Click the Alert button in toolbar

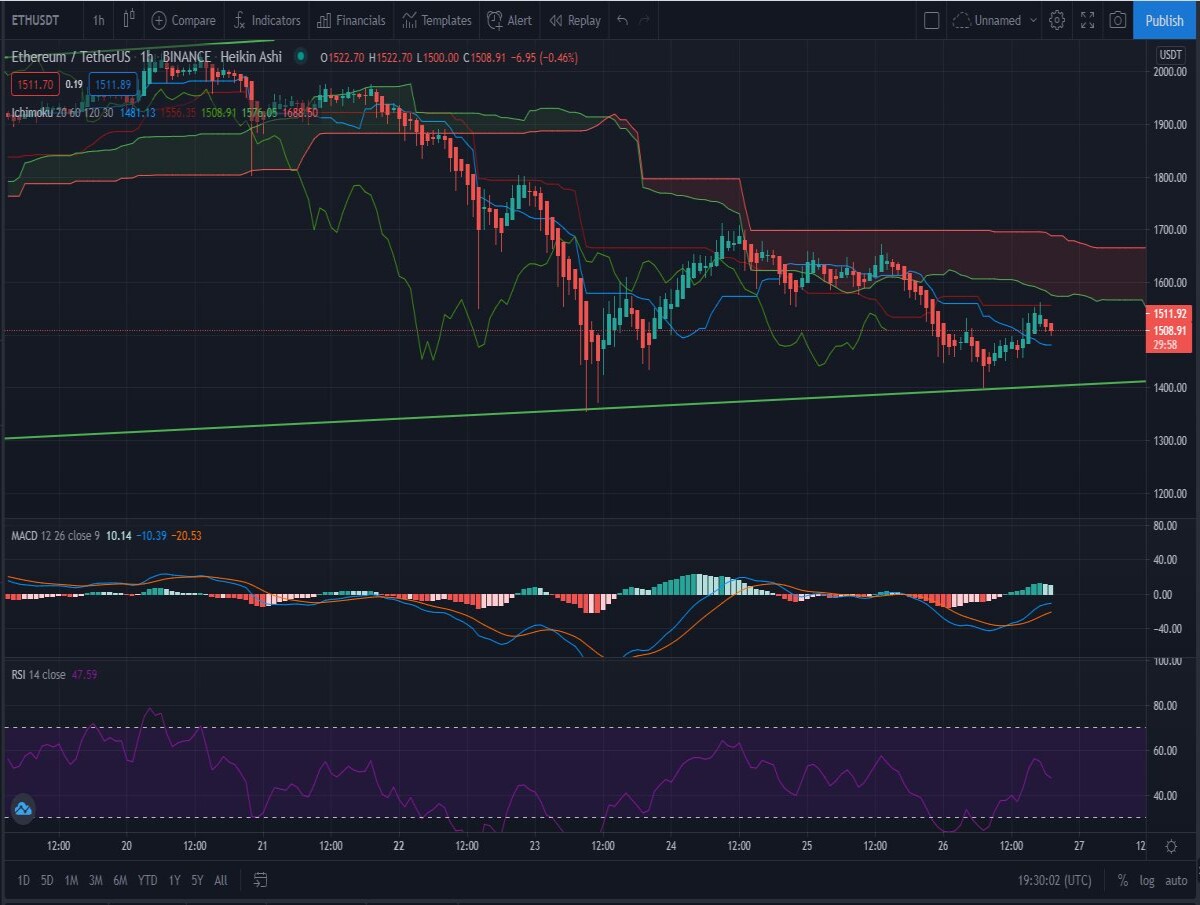click(509, 20)
